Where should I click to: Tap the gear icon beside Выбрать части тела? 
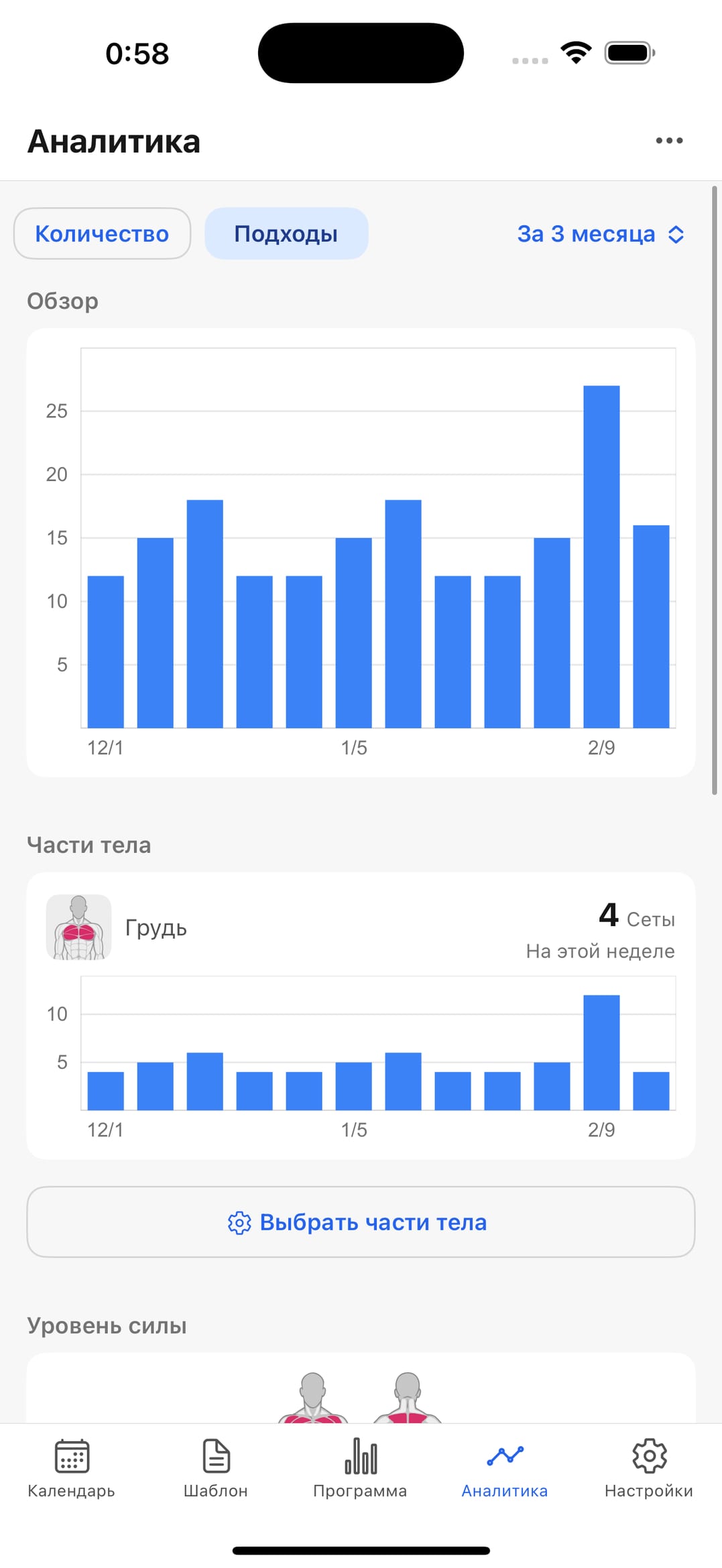239,1223
